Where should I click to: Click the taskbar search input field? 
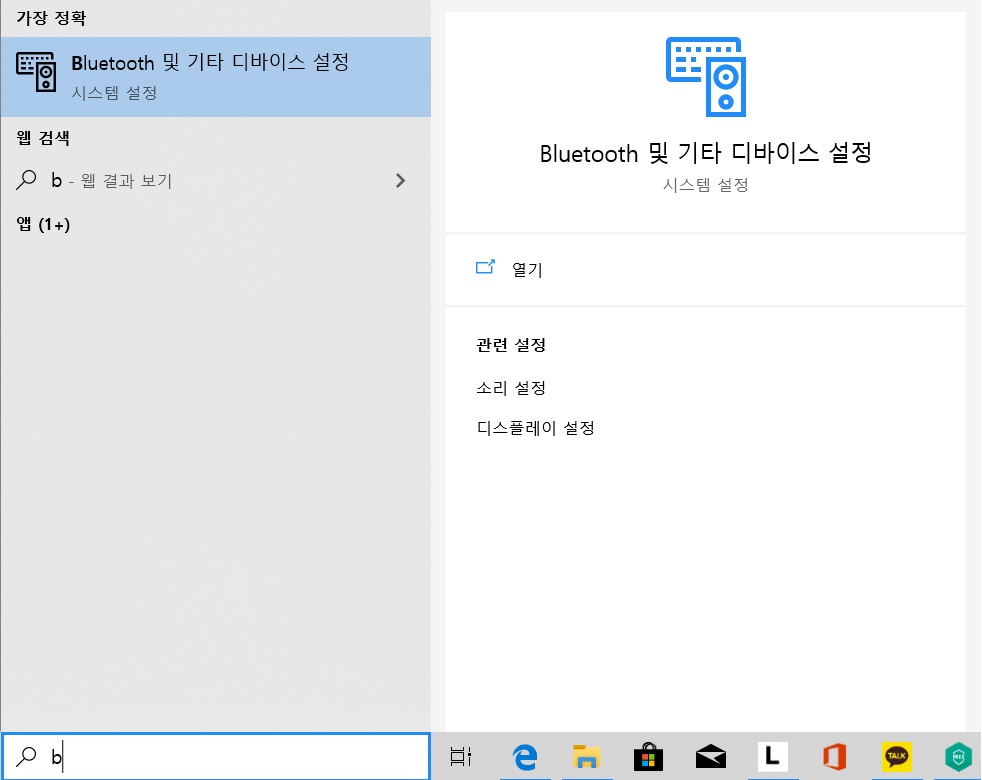(x=215, y=756)
